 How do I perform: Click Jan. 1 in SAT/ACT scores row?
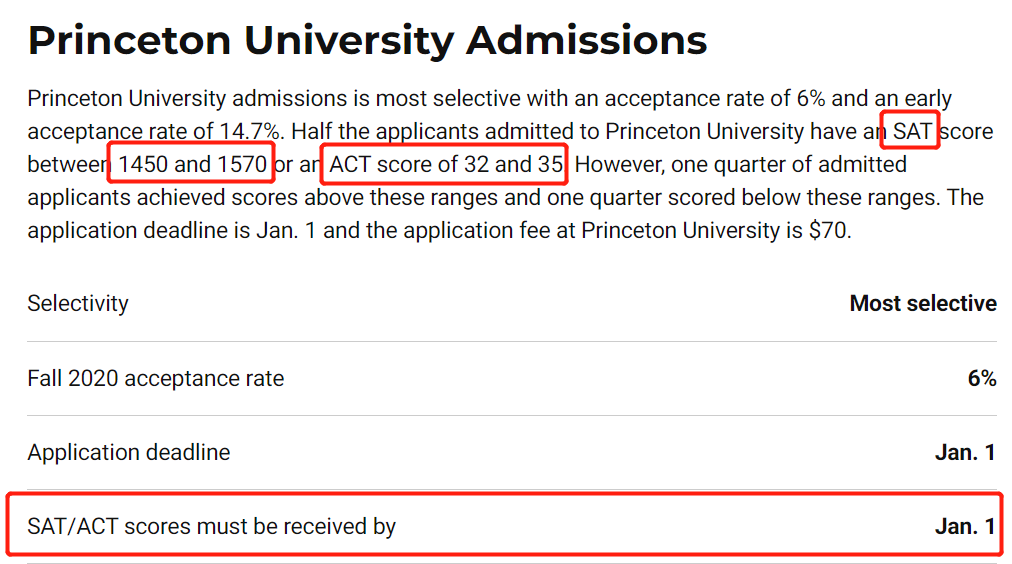[x=965, y=527]
